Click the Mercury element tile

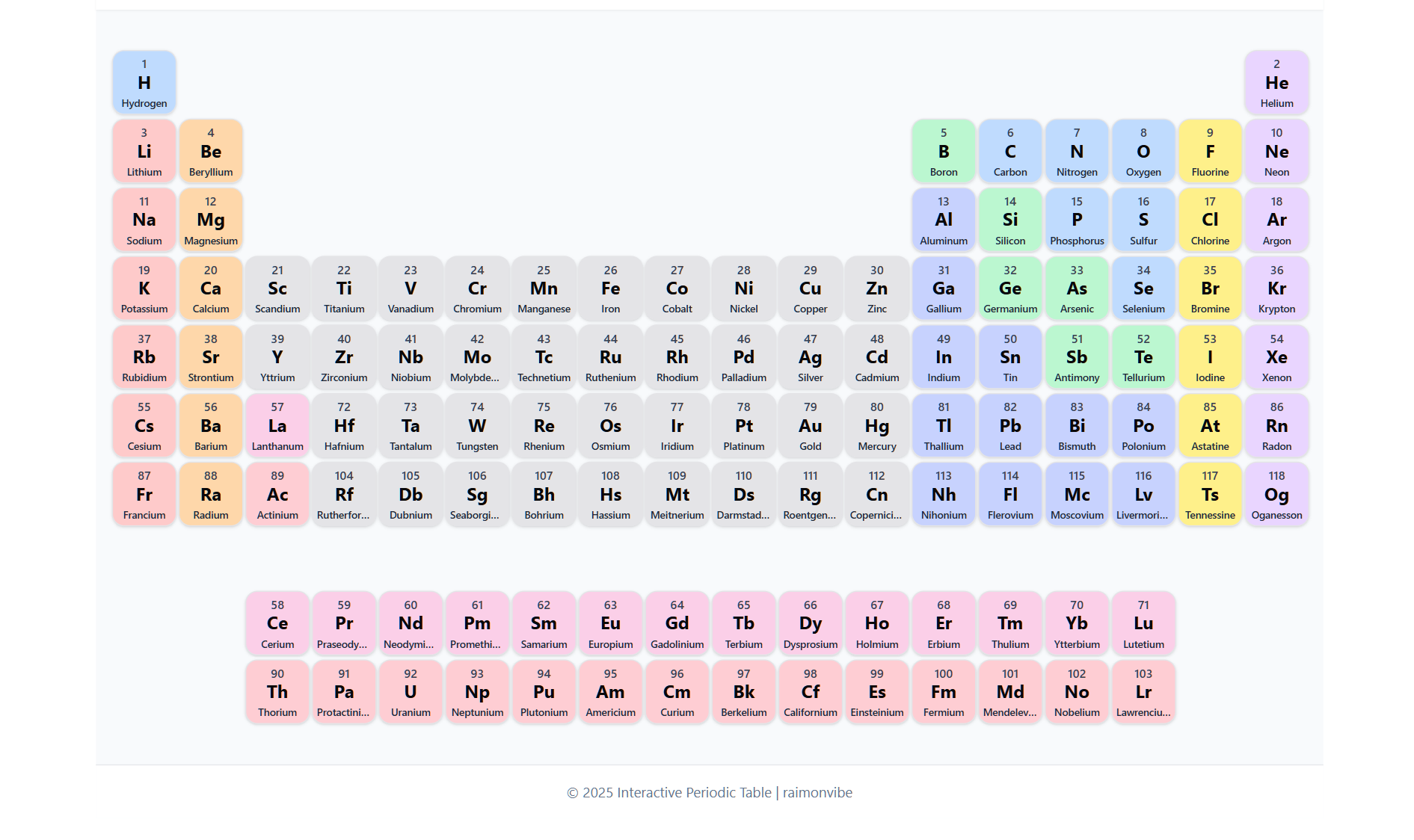(876, 426)
